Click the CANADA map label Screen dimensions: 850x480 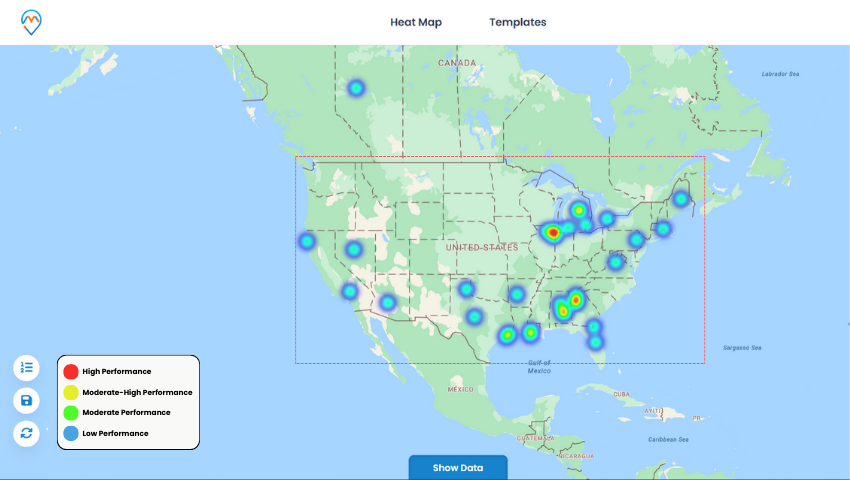(457, 63)
